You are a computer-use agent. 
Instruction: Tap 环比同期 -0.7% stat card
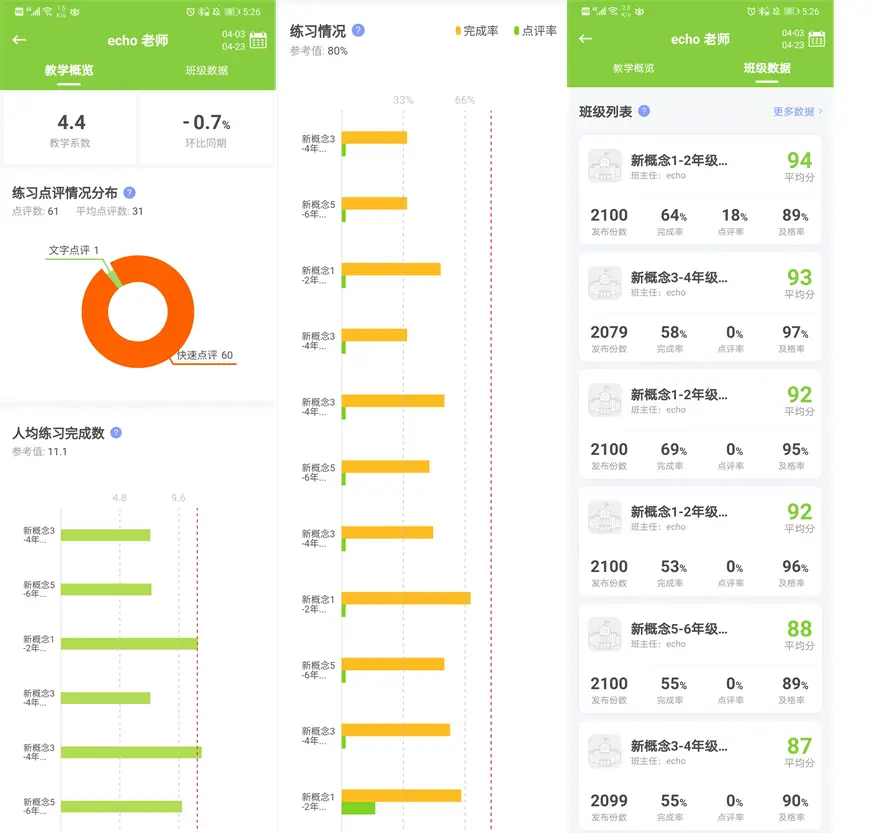click(206, 129)
